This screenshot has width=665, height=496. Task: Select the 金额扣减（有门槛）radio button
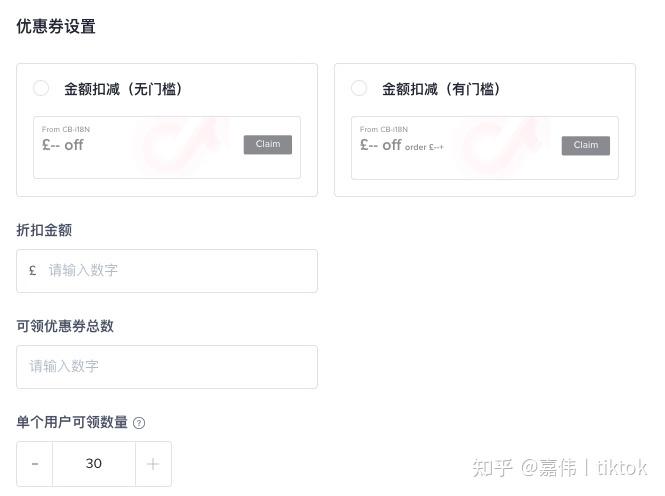tap(359, 89)
